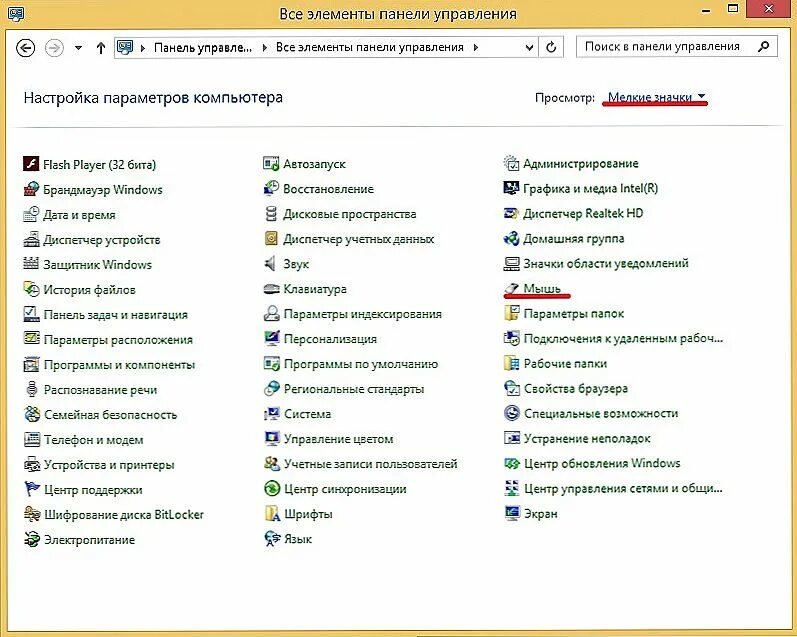Click the search magnifier icon
The height and width of the screenshot is (637, 797).
coord(763,47)
